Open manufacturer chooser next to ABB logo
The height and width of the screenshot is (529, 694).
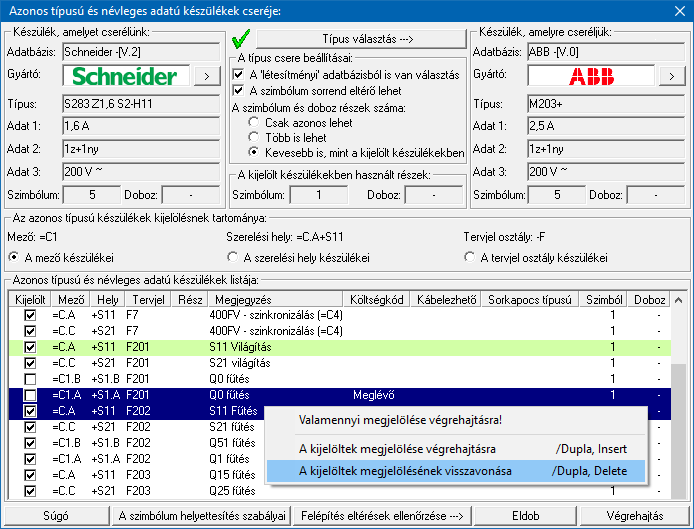tap(672, 76)
